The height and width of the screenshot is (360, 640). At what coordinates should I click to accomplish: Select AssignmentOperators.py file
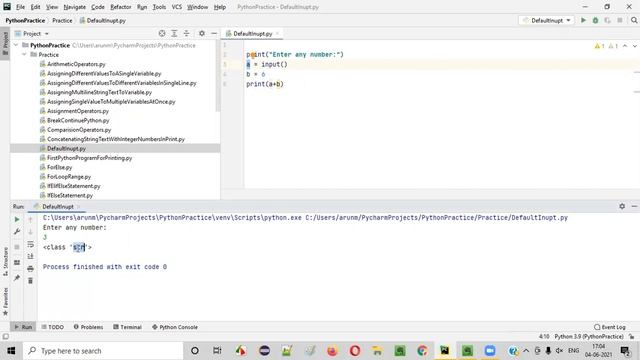78,111
